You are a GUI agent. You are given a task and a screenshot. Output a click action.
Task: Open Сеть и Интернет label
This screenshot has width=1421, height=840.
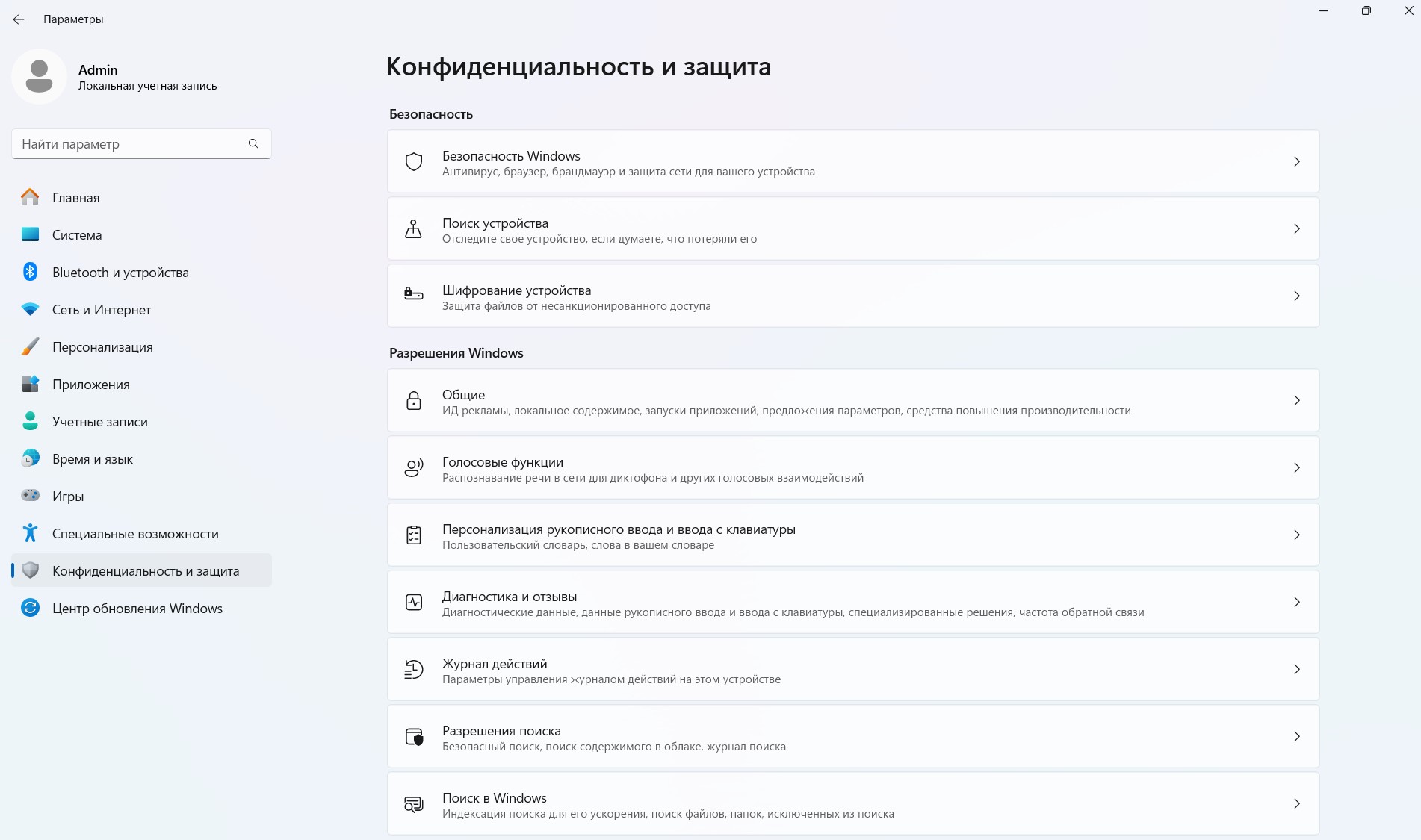(x=102, y=310)
